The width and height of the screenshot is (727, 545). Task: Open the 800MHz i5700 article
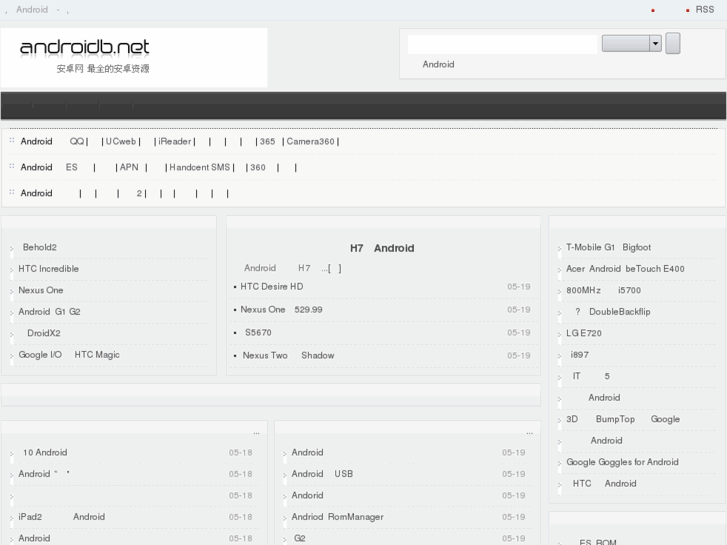[603, 290]
